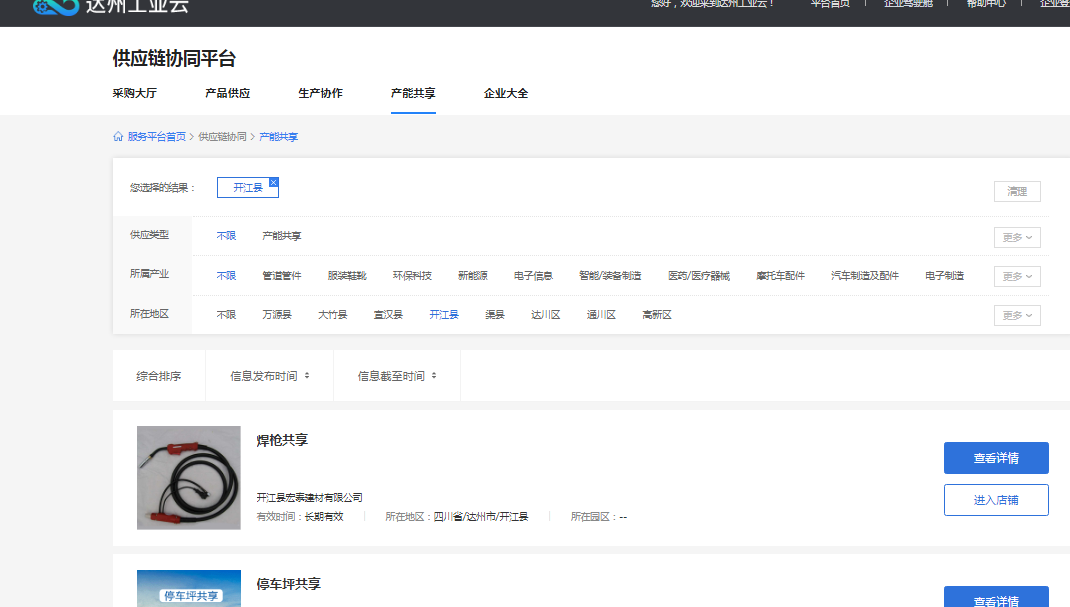
Task: Switch to the 采购大厅 tab
Action: tap(134, 93)
